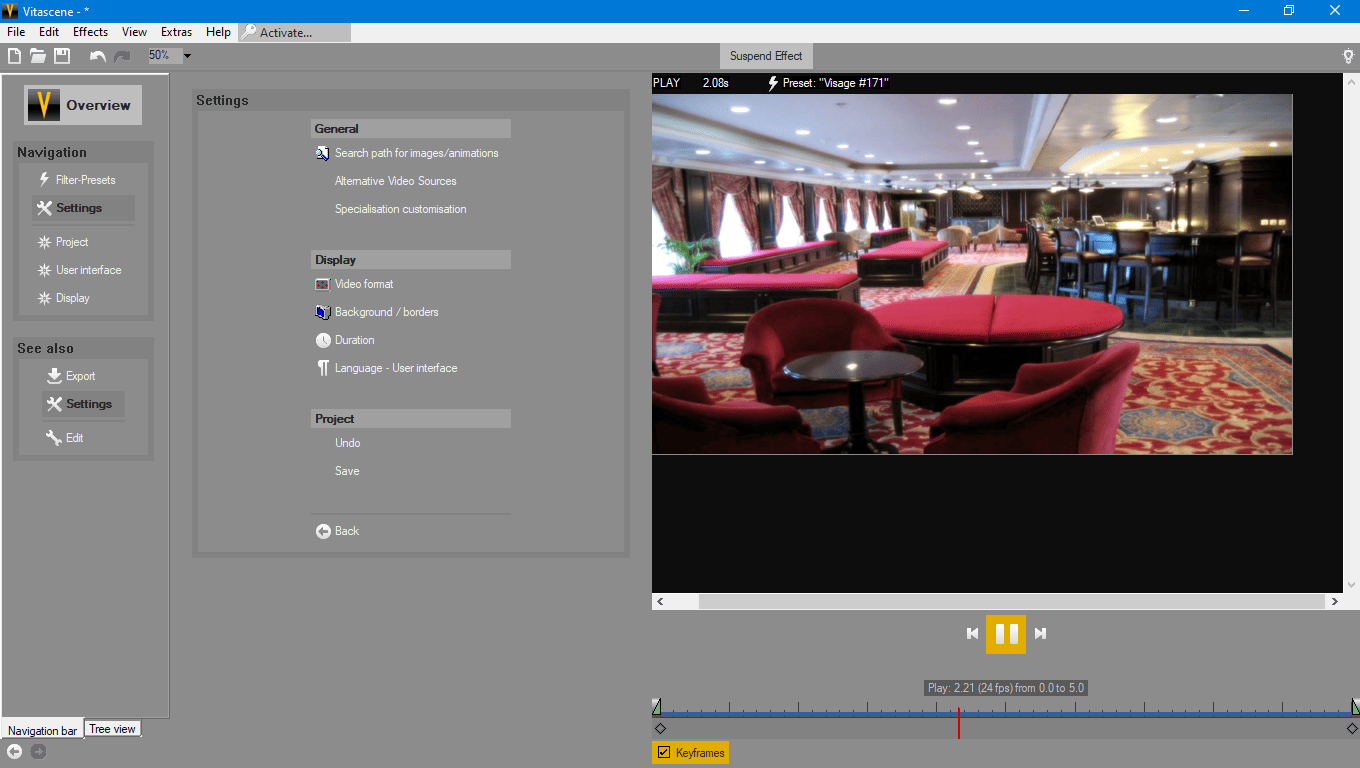Click the red playhead on timeline
Image resolution: width=1360 pixels, height=768 pixels.
958,723
